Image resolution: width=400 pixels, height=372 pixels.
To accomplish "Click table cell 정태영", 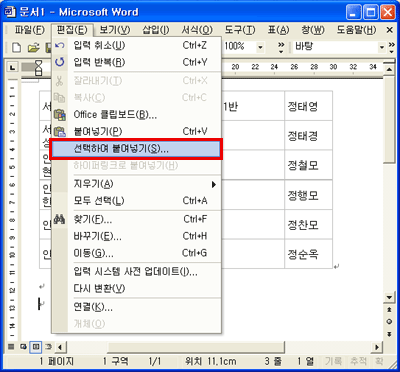I will pos(308,106).
